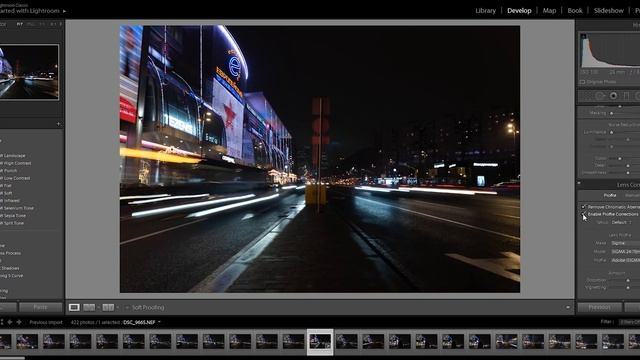Image resolution: width=640 pixels, height=360 pixels.
Task: Set Navigator zoom to FILL
Action: [31, 24]
